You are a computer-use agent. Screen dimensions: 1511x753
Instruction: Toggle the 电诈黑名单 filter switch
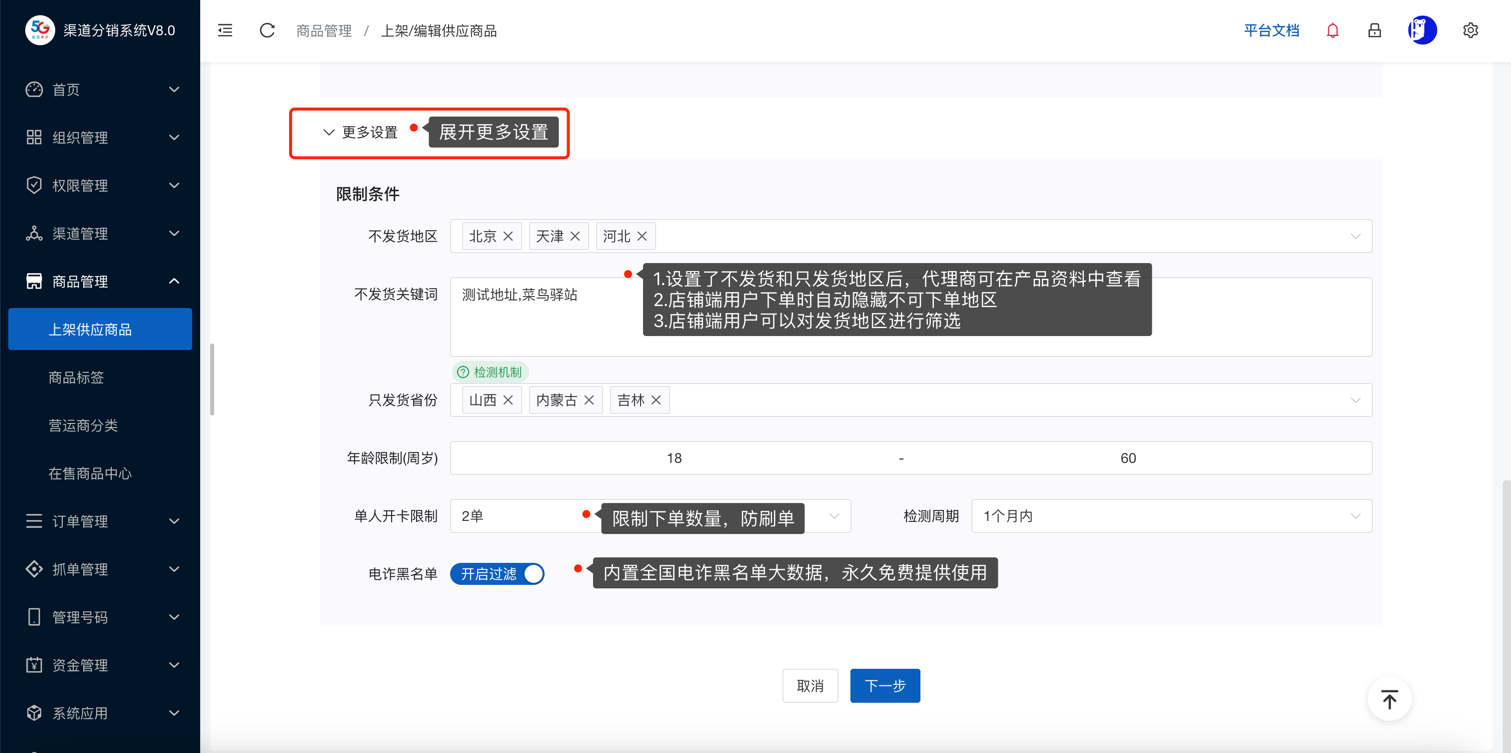[497, 574]
